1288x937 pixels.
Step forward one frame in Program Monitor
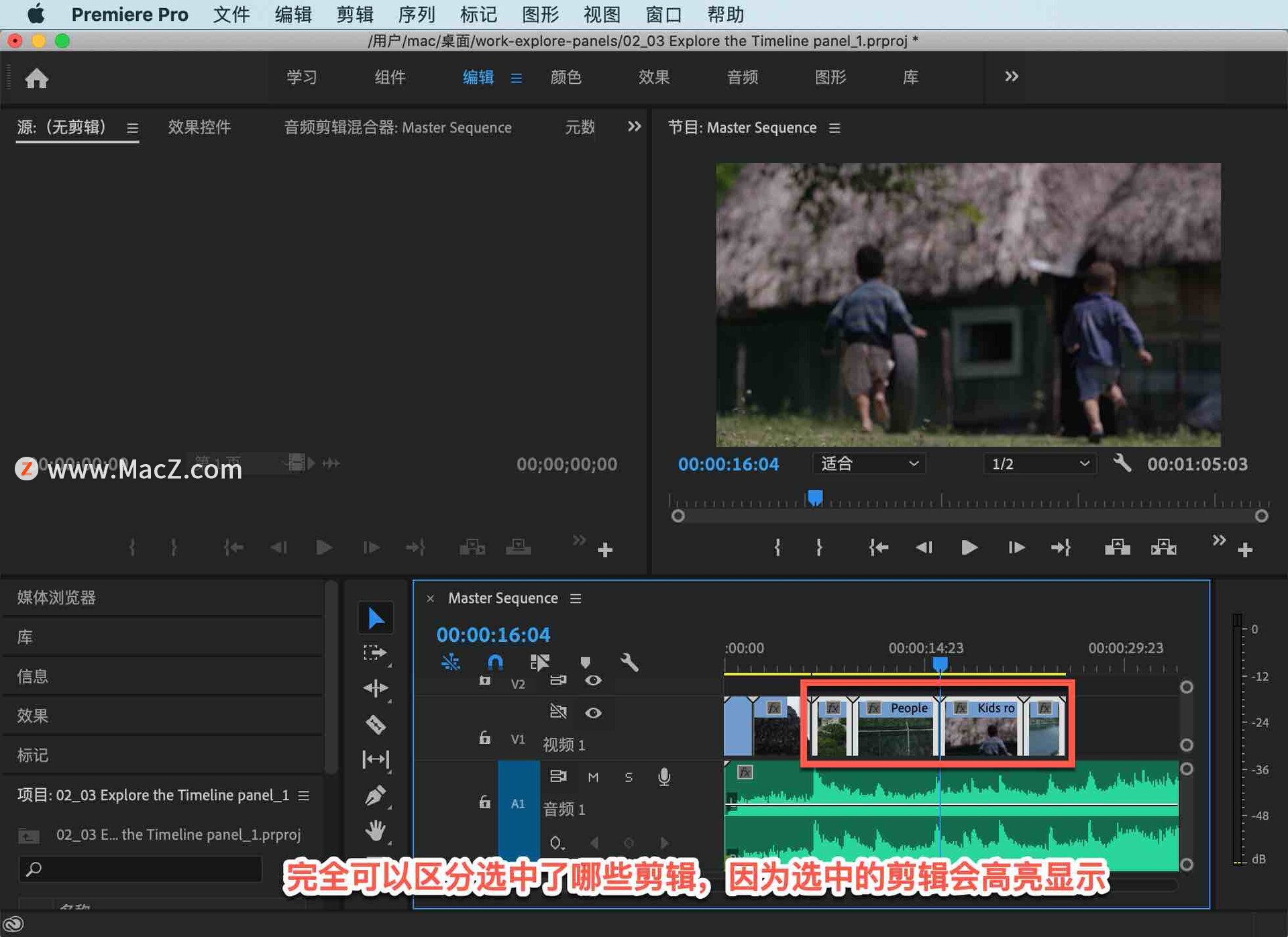point(1016,548)
